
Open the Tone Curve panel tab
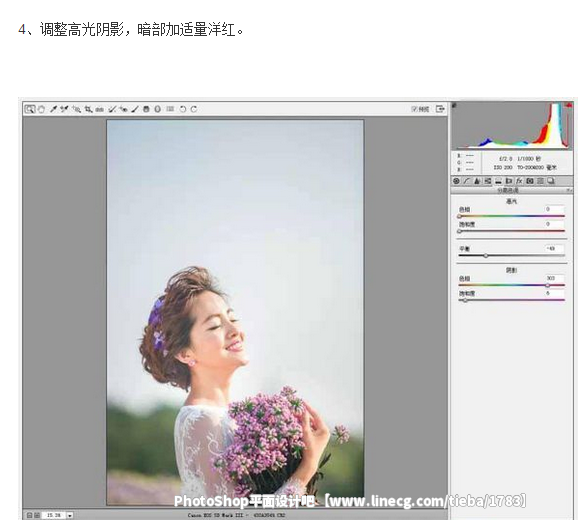467,181
